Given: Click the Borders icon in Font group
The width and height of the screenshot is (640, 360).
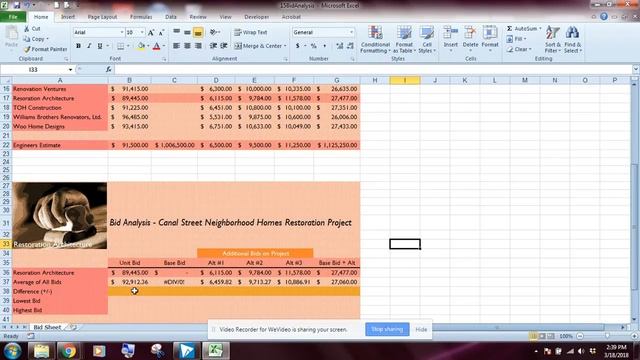Looking at the screenshot, I should click(120, 46).
